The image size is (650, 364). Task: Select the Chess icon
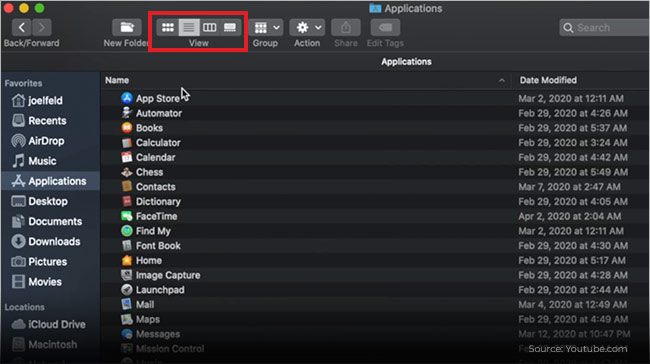tap(127, 172)
